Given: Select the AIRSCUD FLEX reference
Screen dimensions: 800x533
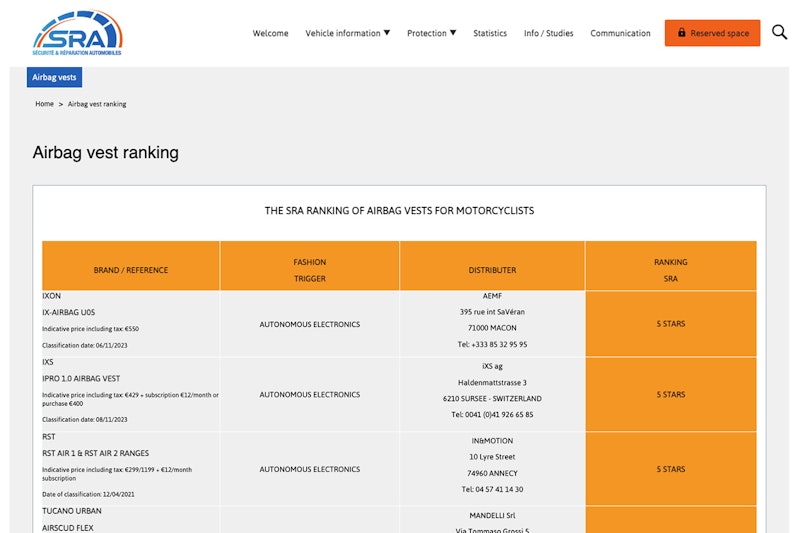Looking at the screenshot, I should 68,528.
